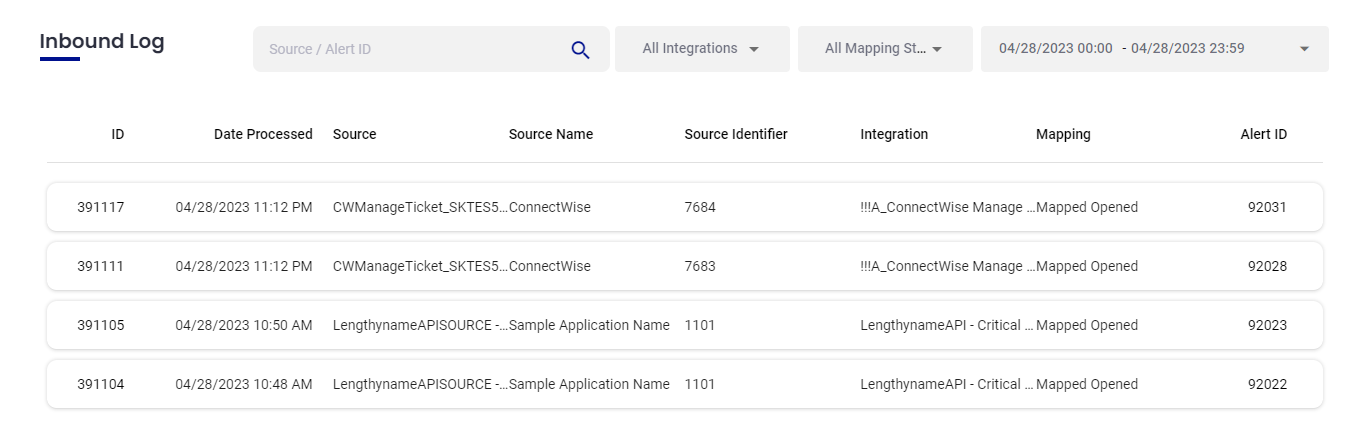Click the Source column header
The height and width of the screenshot is (428, 1363).
tap(355, 134)
